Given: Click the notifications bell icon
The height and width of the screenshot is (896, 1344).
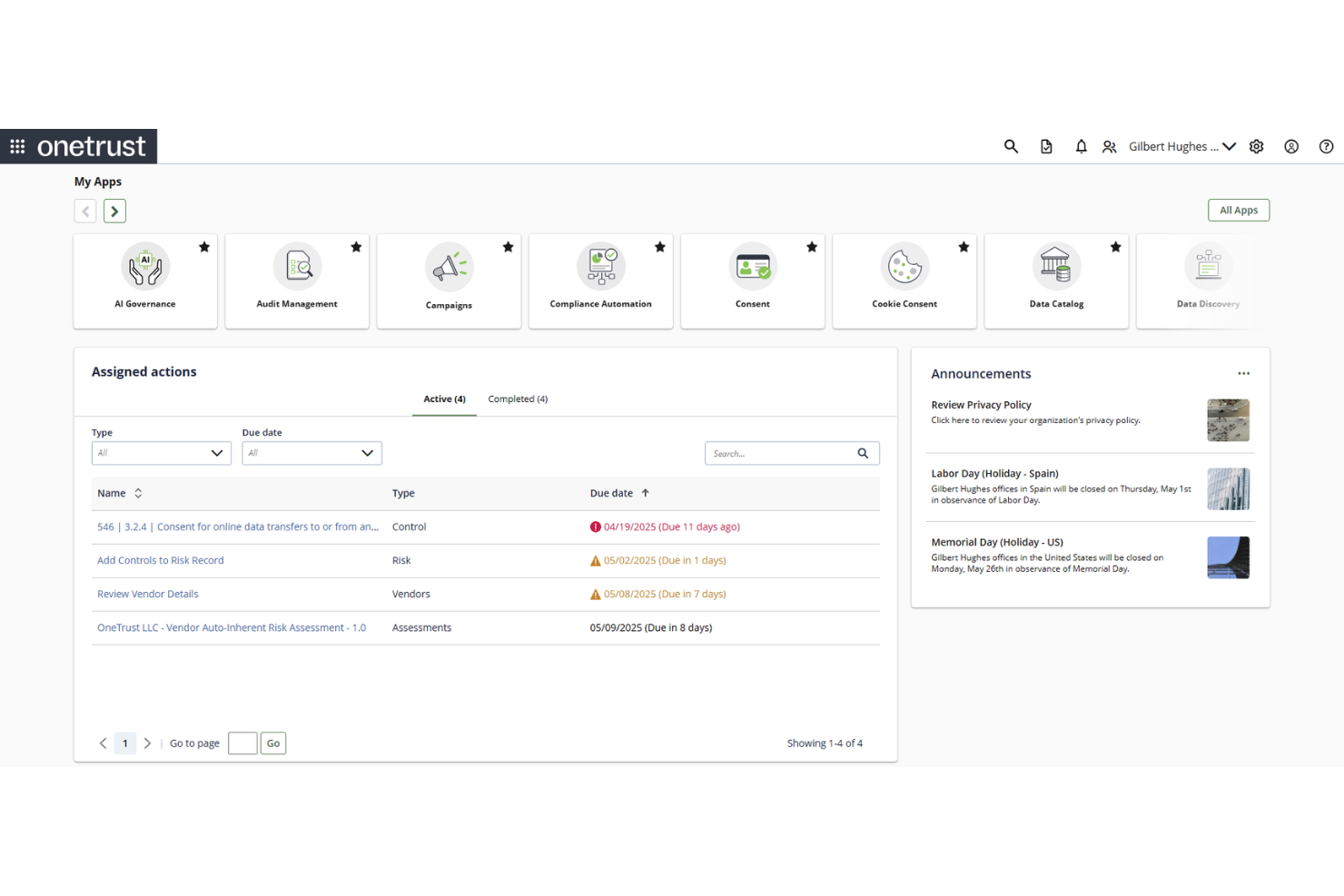Looking at the screenshot, I should pos(1081,146).
